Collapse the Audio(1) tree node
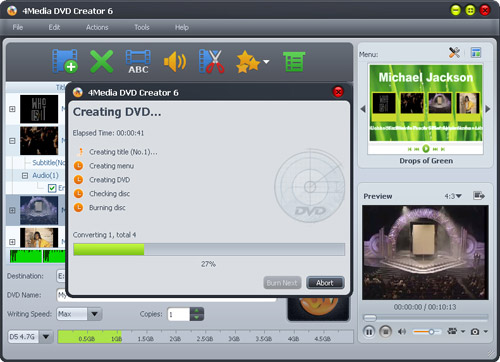The image size is (500, 362). pyautogui.click(x=25, y=175)
